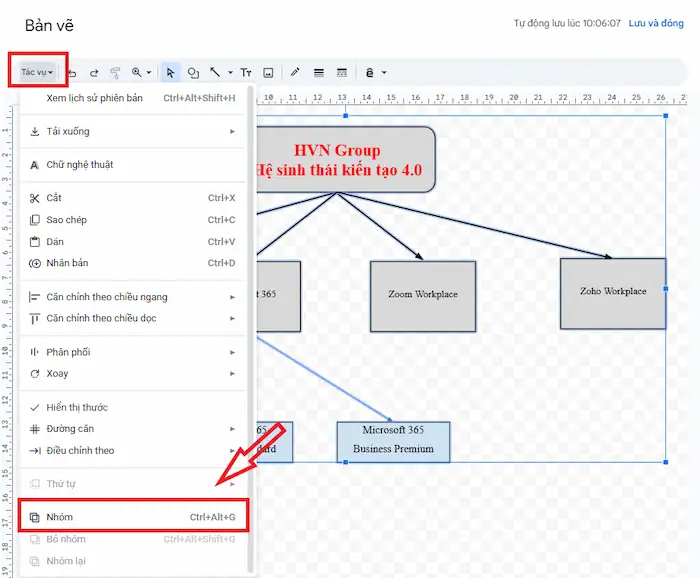Click the zoom magnifier icon
Screen dimensions: 700x578
tap(137, 72)
